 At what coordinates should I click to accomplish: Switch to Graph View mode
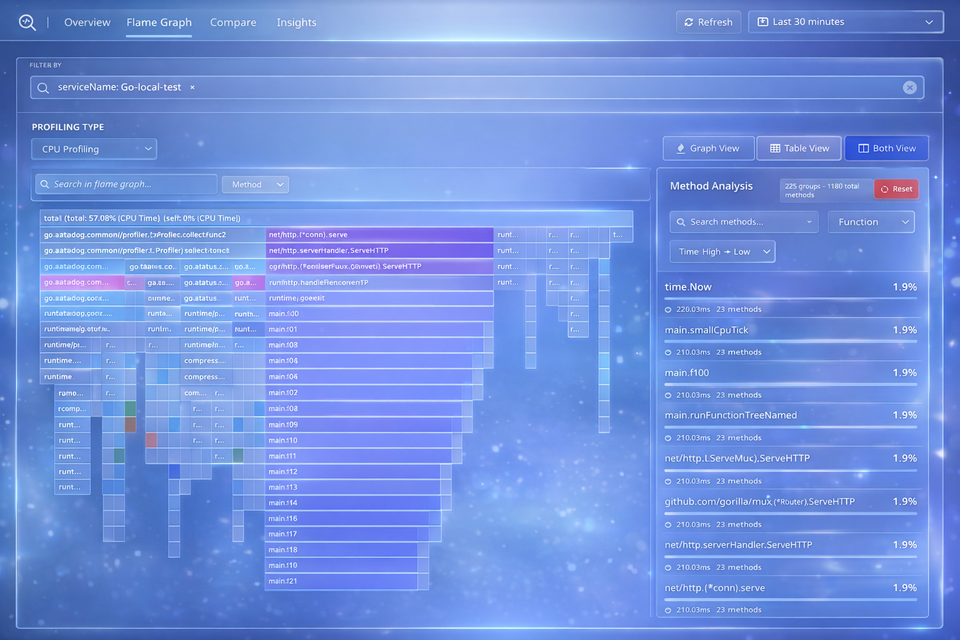pos(708,147)
